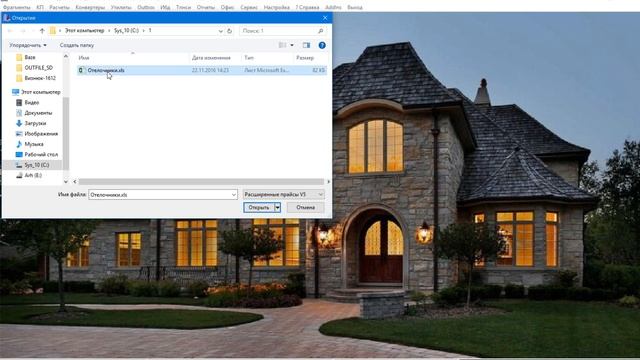Image resolution: width=640 pixels, height=360 pixels.
Task: Open the Отчеты menu
Action: (205, 7)
